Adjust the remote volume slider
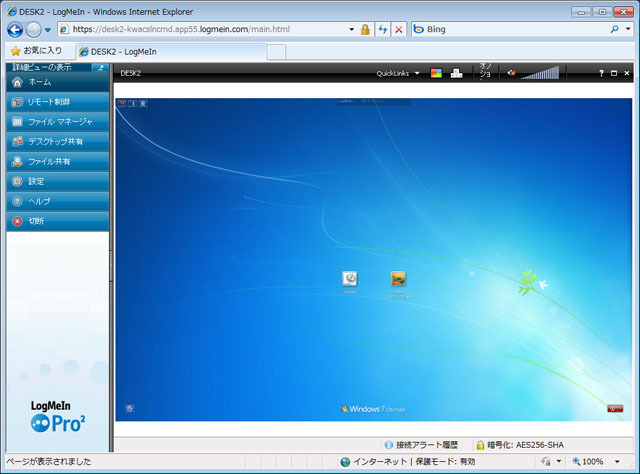The height and width of the screenshot is (474, 640). (540, 73)
